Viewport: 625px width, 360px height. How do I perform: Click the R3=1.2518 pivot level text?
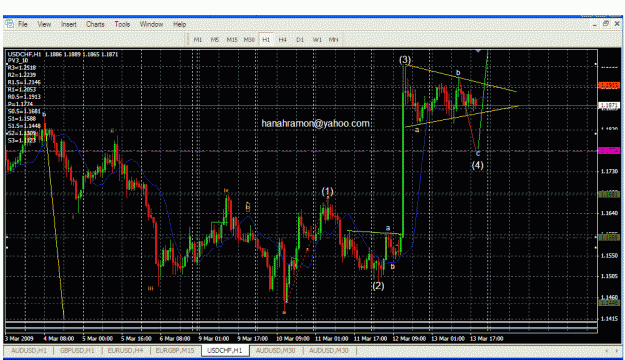pos(22,68)
